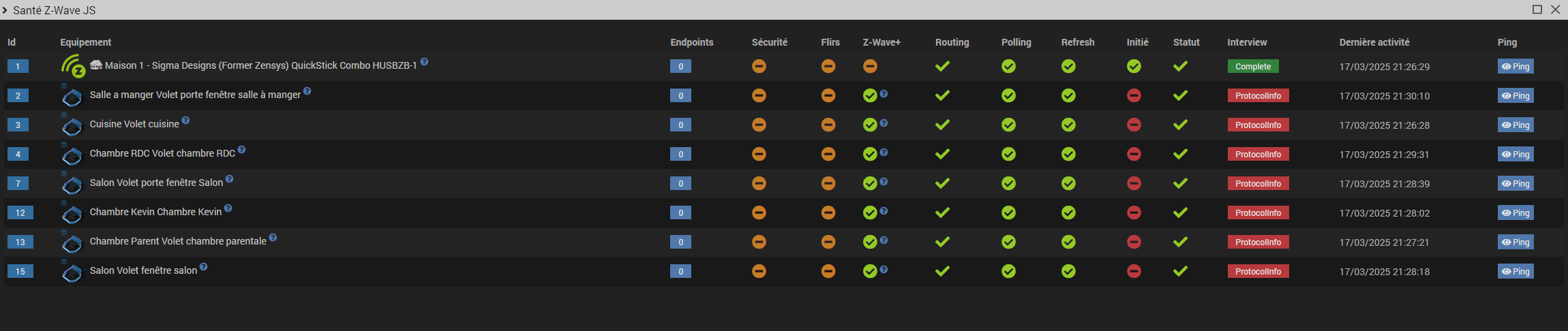
Task: Click help icon next to HUSBZB-1 controller name
Action: 424,62
